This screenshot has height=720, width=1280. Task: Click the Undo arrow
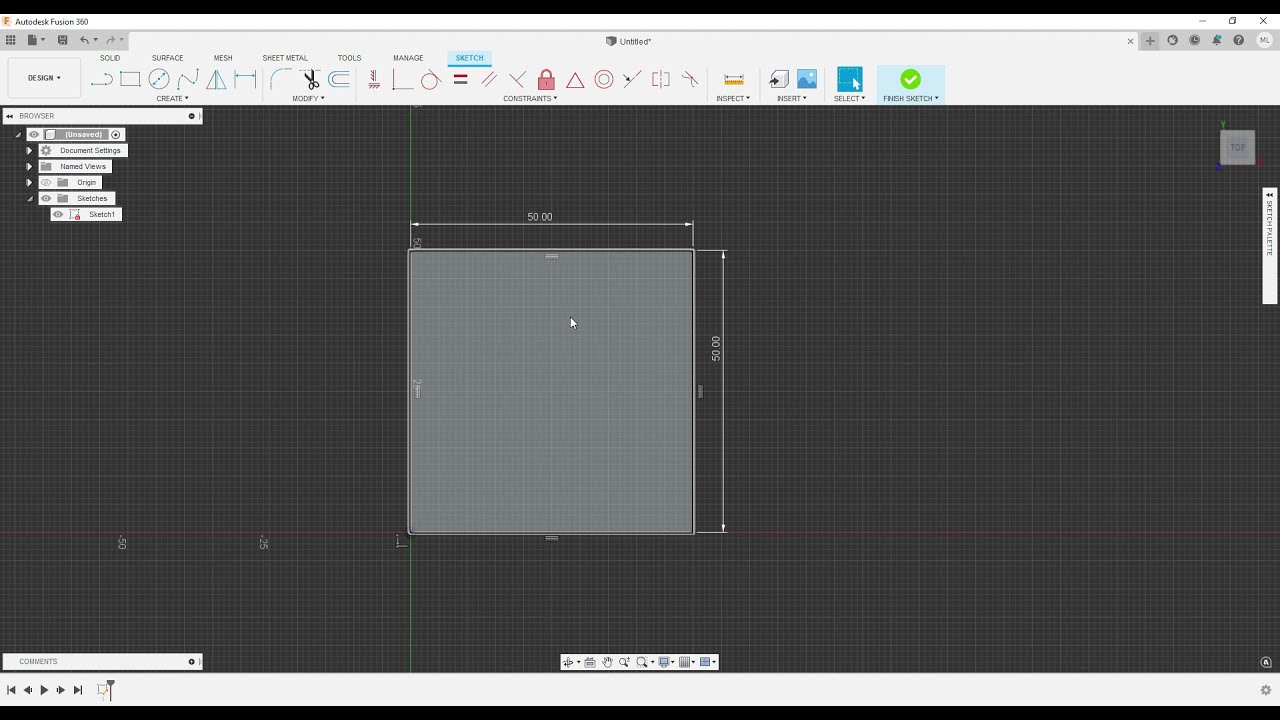click(85, 40)
